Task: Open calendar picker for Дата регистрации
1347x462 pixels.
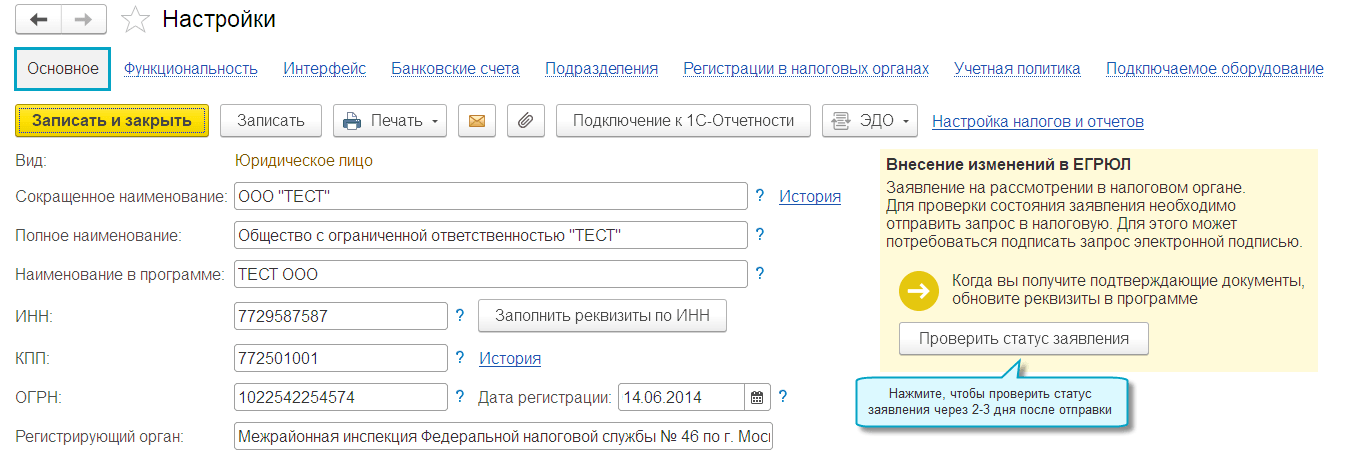Action: [x=758, y=397]
